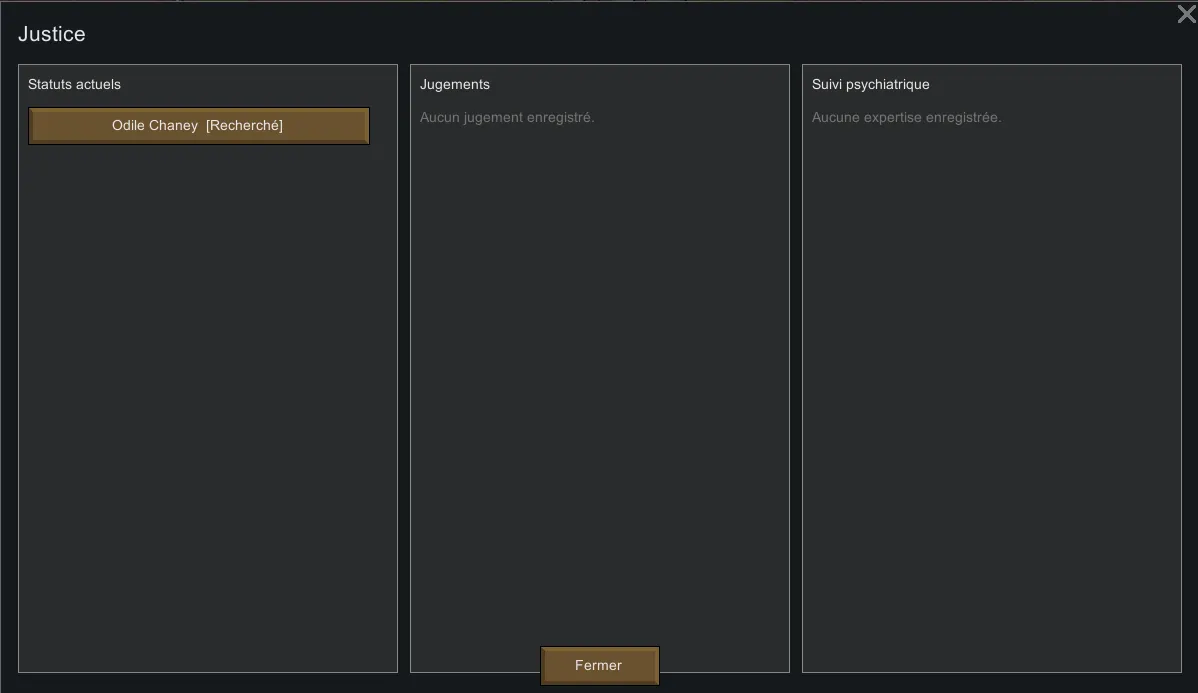This screenshot has width=1198, height=693.
Task: Click empty space in Statuts actuels panel
Action: click(x=207, y=400)
